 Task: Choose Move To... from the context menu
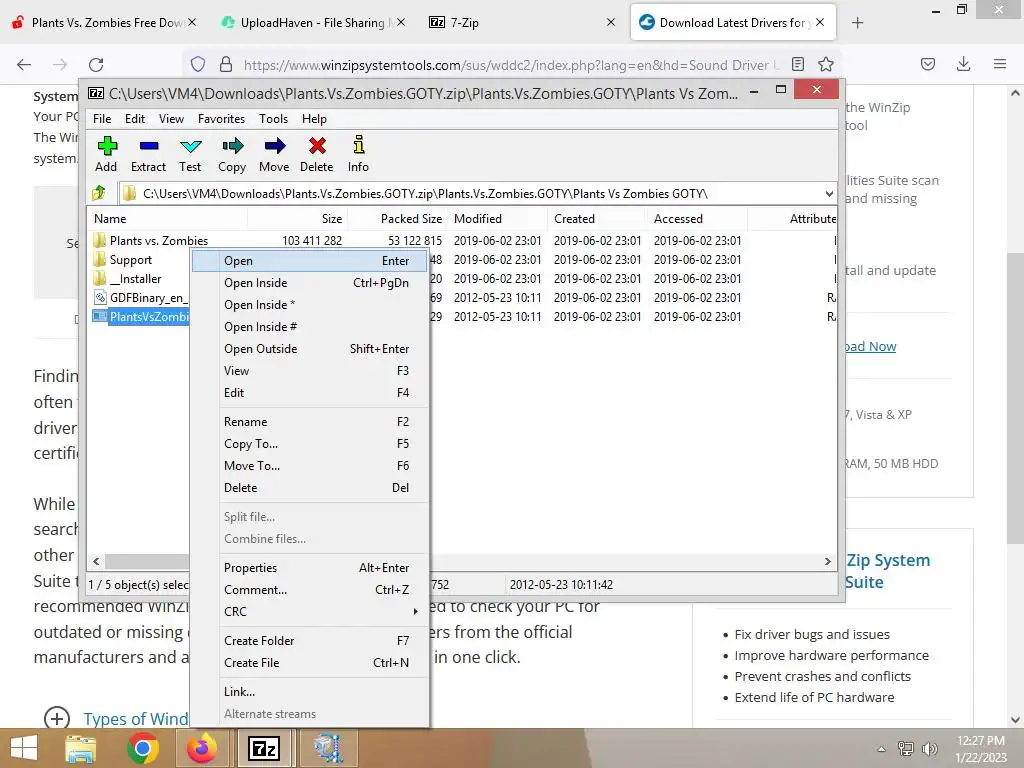[x=310, y=466]
